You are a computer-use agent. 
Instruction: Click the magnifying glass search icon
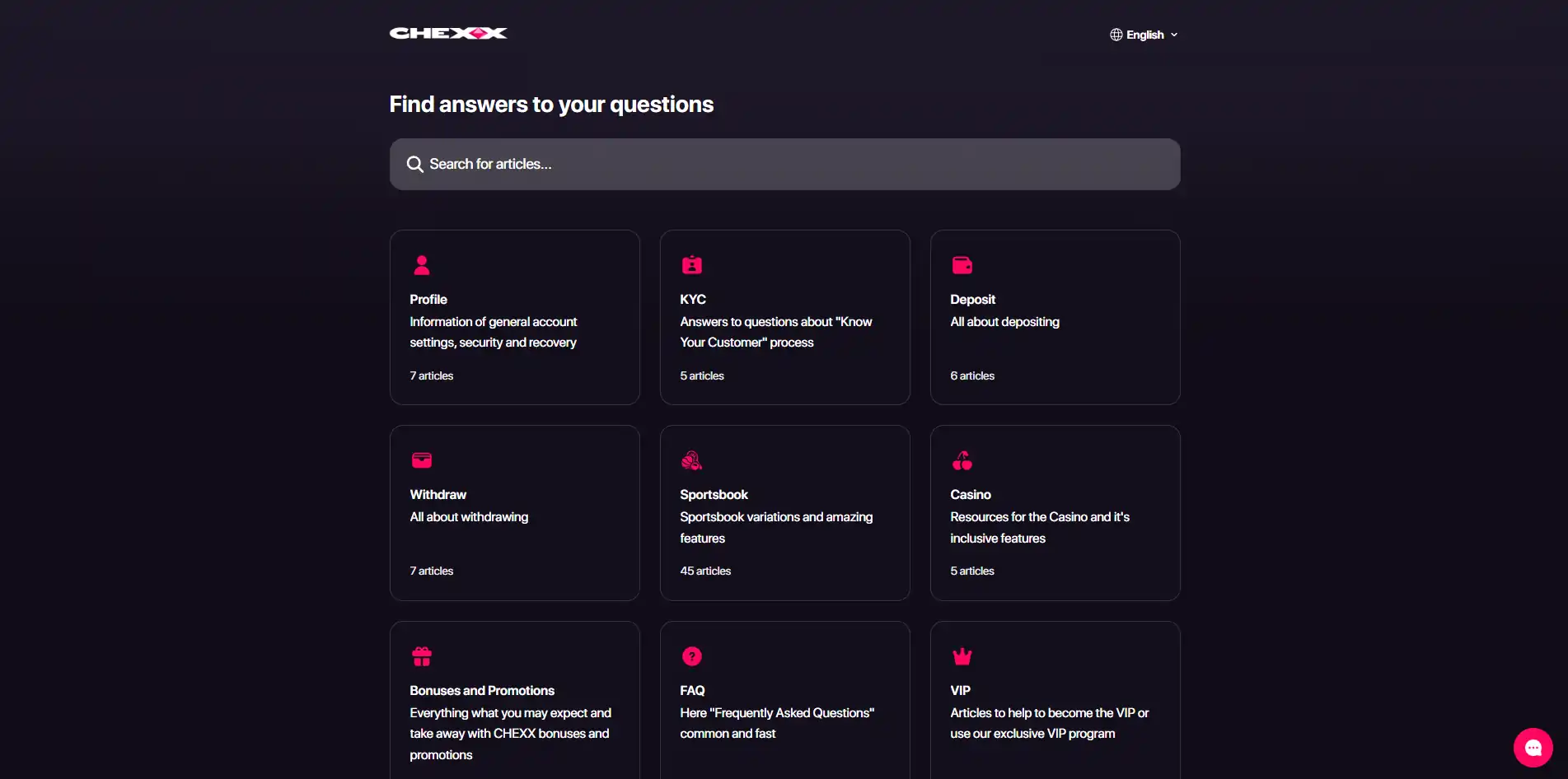[415, 164]
